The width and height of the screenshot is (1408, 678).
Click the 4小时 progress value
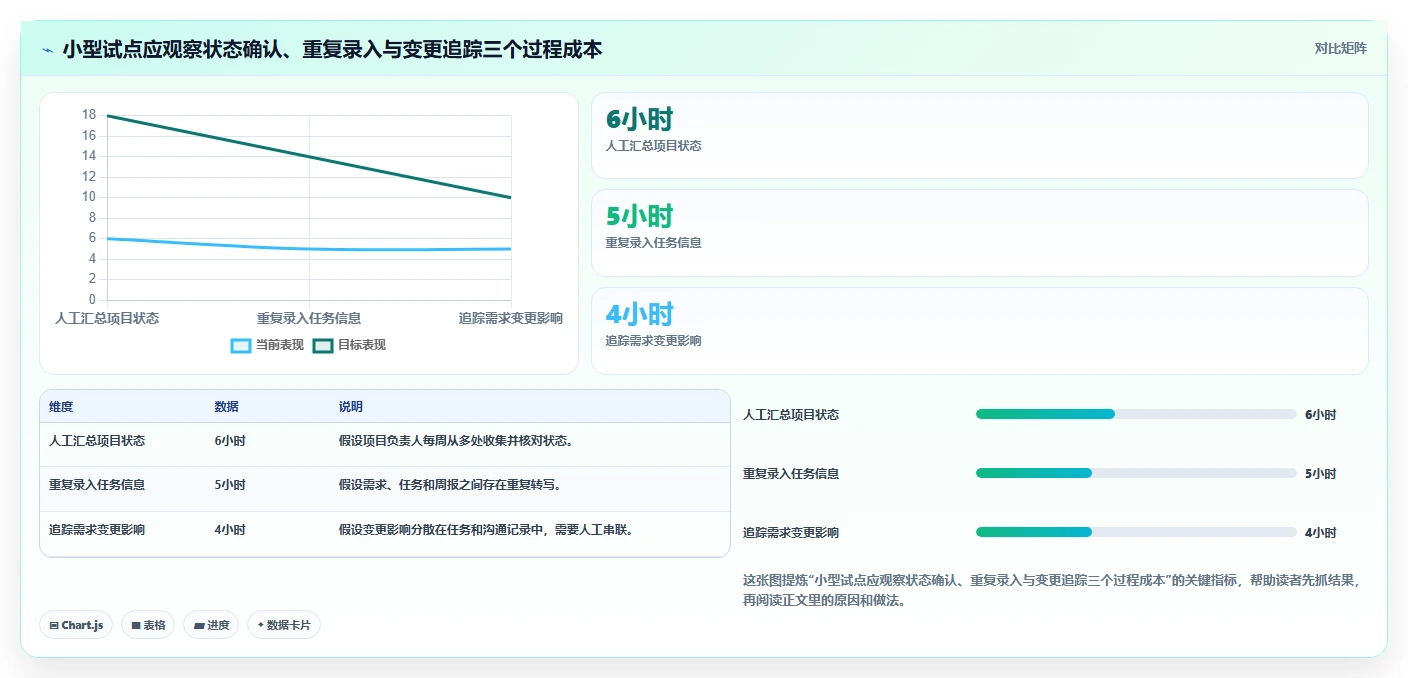[1320, 533]
